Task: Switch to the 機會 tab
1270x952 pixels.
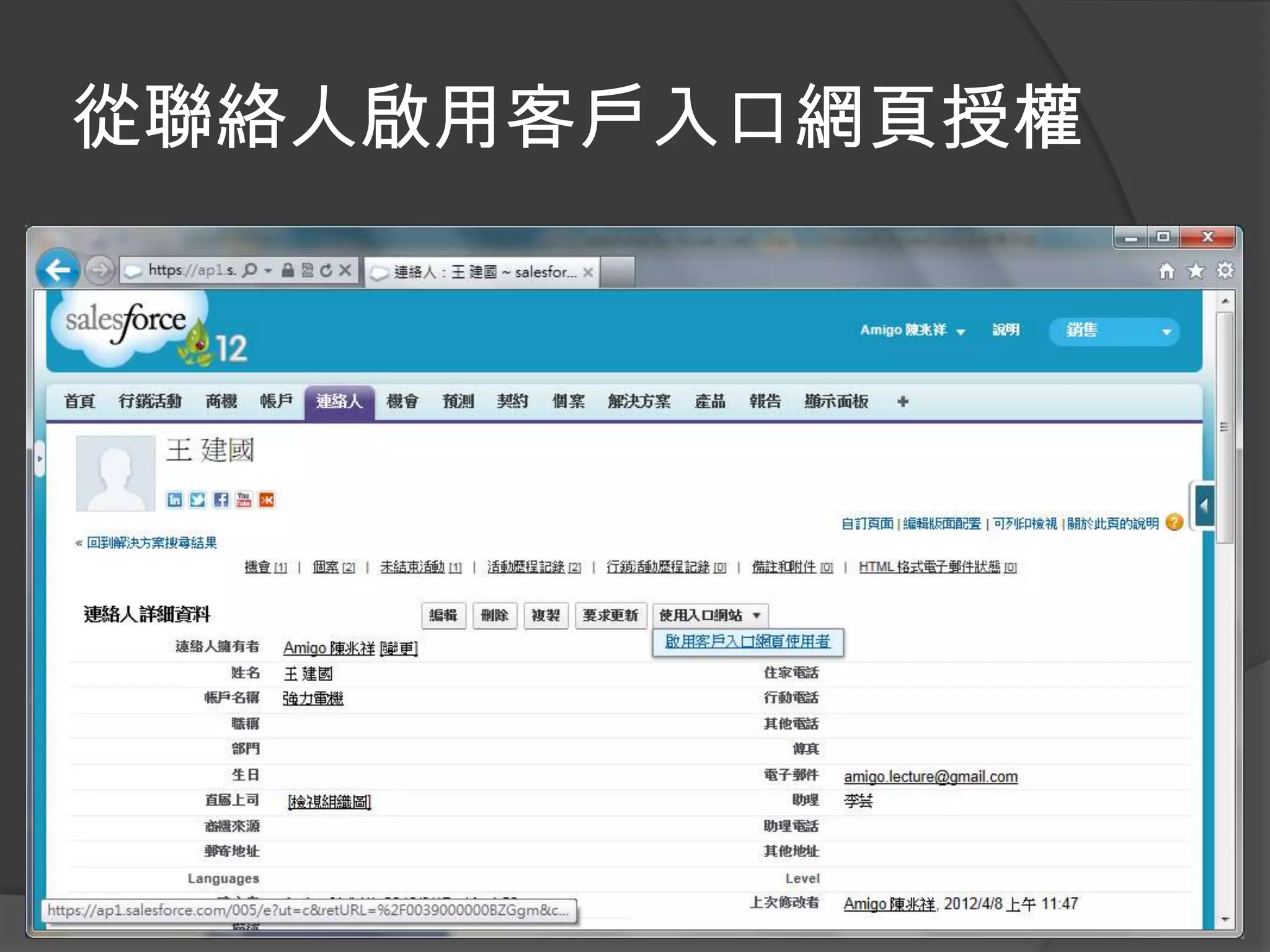Action: click(402, 402)
